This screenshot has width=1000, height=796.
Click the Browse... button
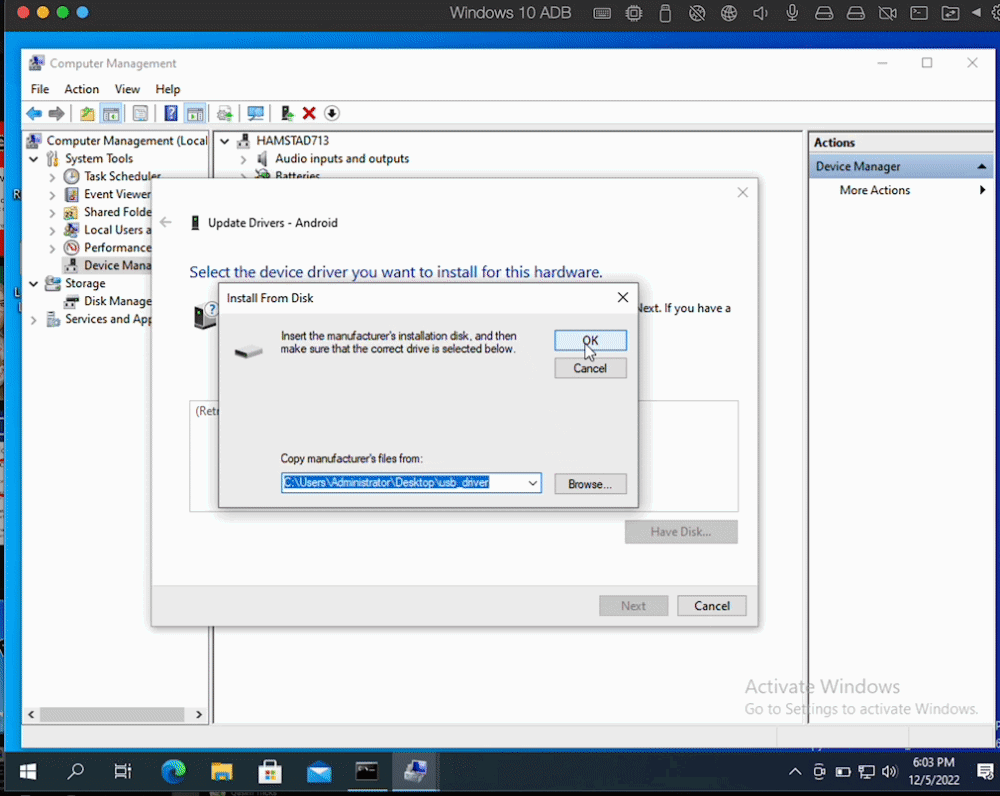coord(590,484)
